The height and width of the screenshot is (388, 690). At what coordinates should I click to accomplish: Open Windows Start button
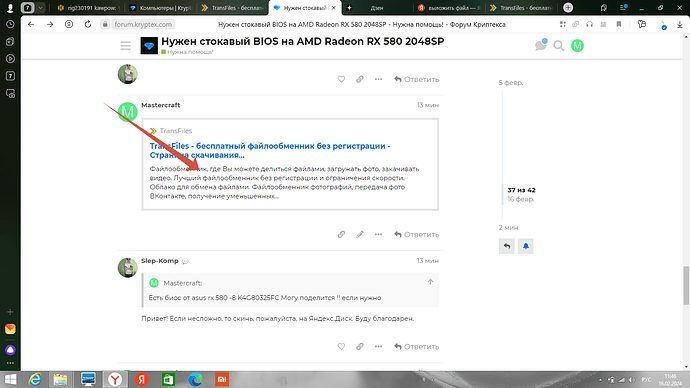point(10,379)
